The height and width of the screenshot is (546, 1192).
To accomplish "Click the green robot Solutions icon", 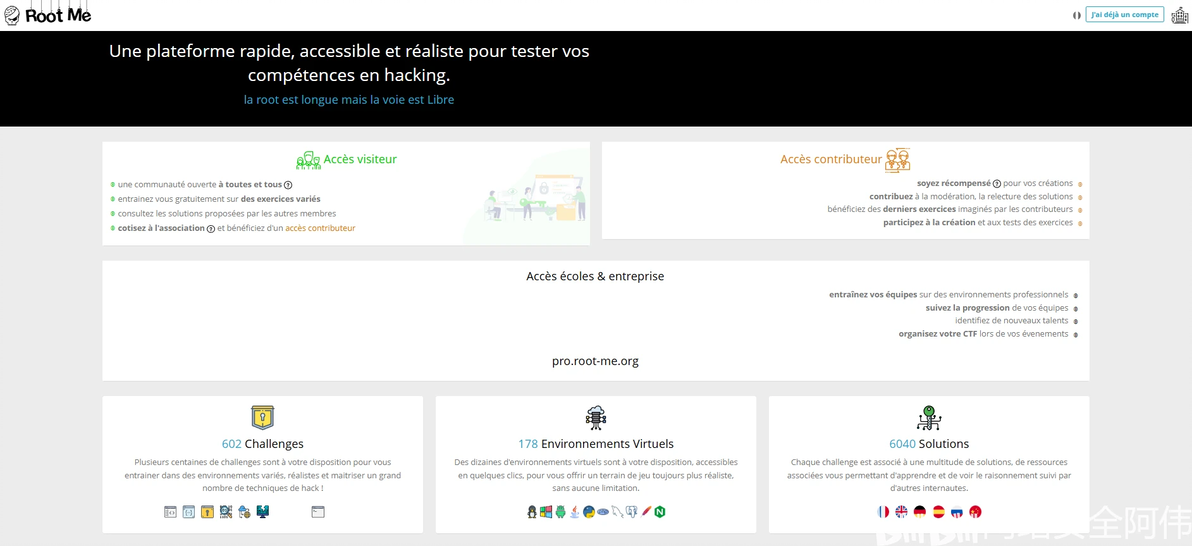I will click(x=929, y=417).
